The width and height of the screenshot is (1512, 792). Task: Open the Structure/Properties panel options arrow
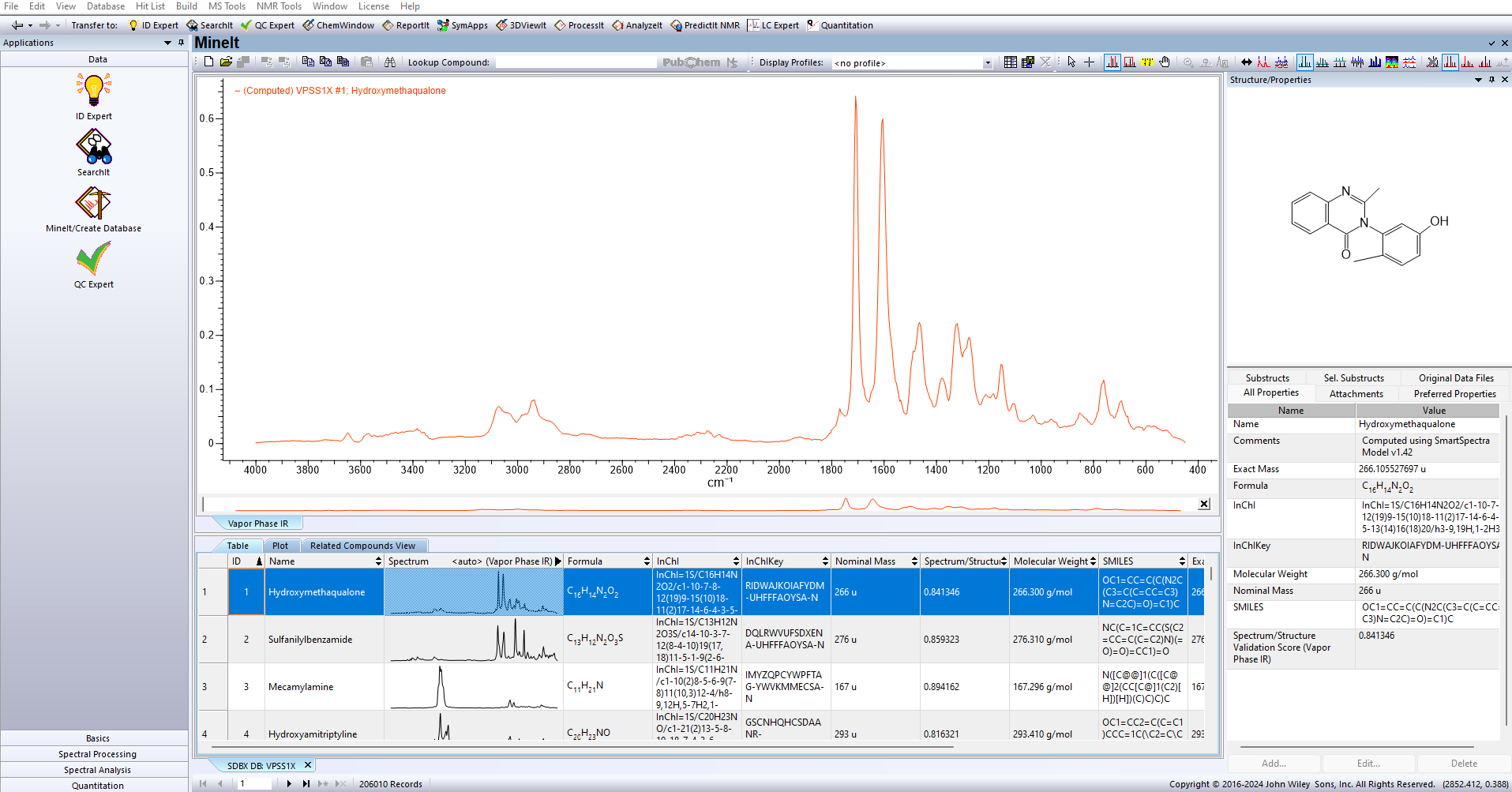click(x=1478, y=80)
